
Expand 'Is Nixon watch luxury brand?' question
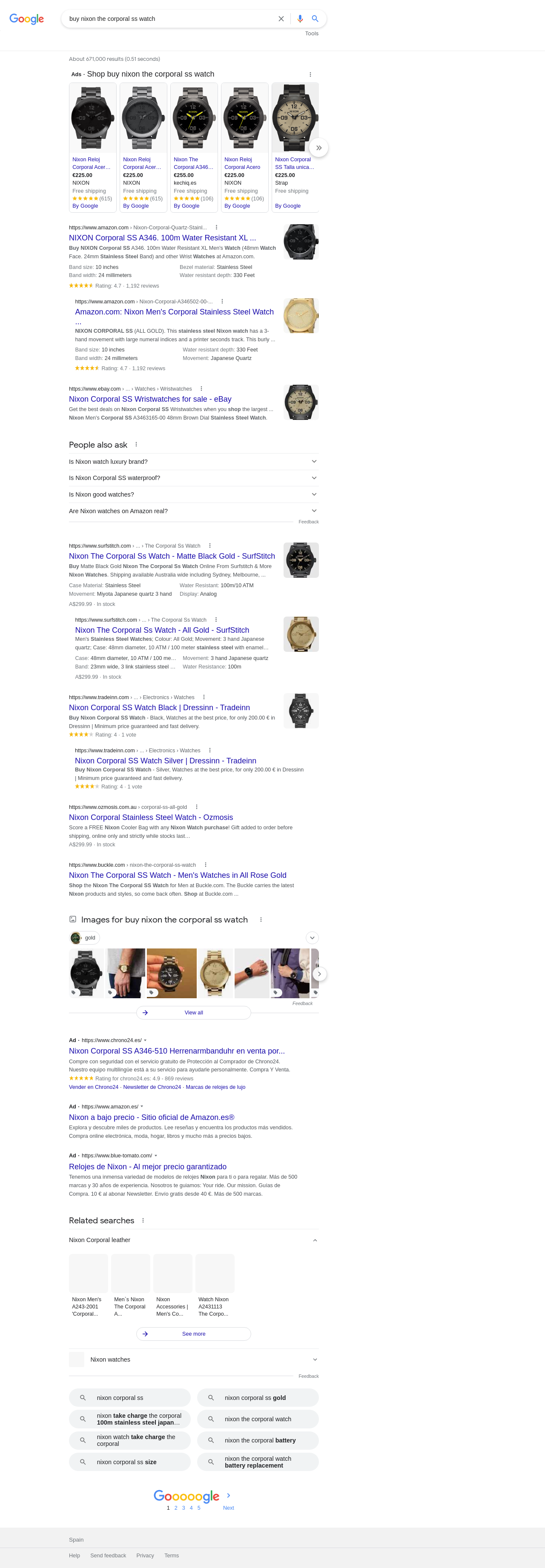click(x=194, y=461)
